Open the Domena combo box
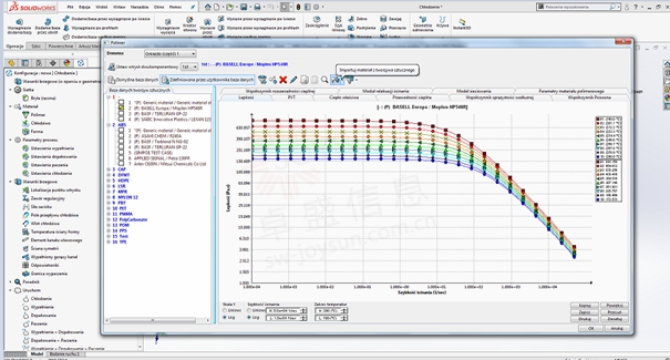The height and width of the screenshot is (360, 670). point(170,54)
